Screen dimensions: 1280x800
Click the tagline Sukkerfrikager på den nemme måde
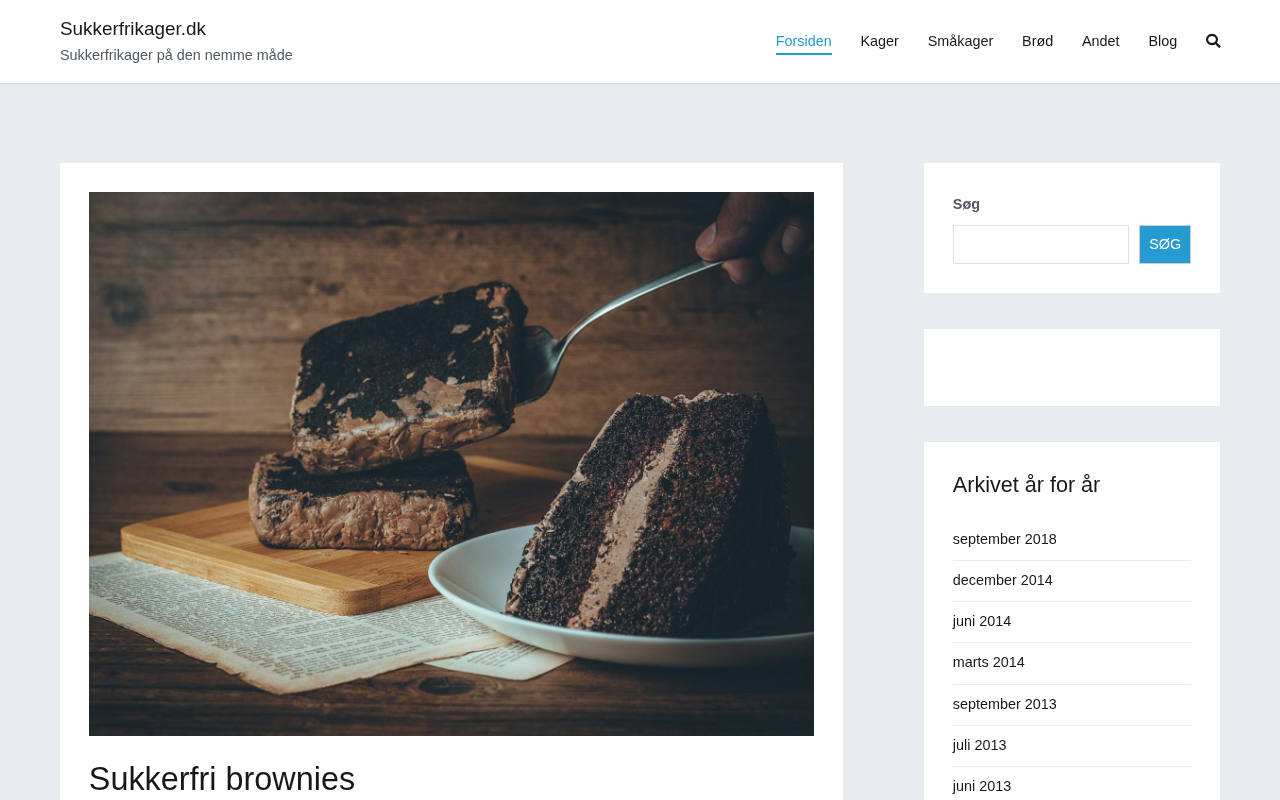tap(176, 55)
